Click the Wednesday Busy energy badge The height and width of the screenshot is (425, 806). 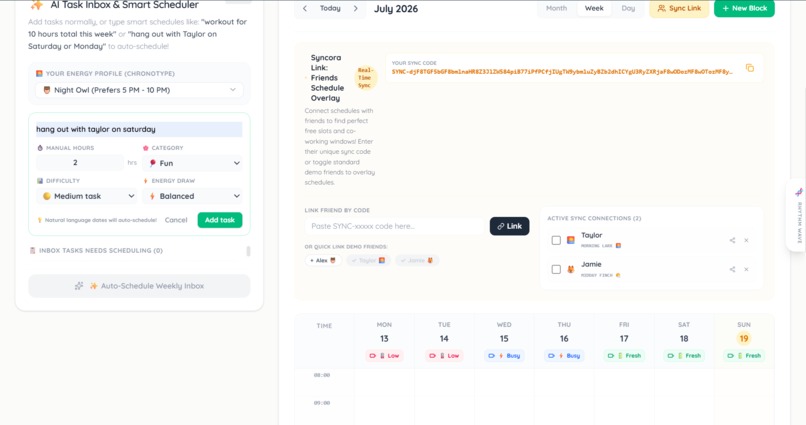coord(504,356)
